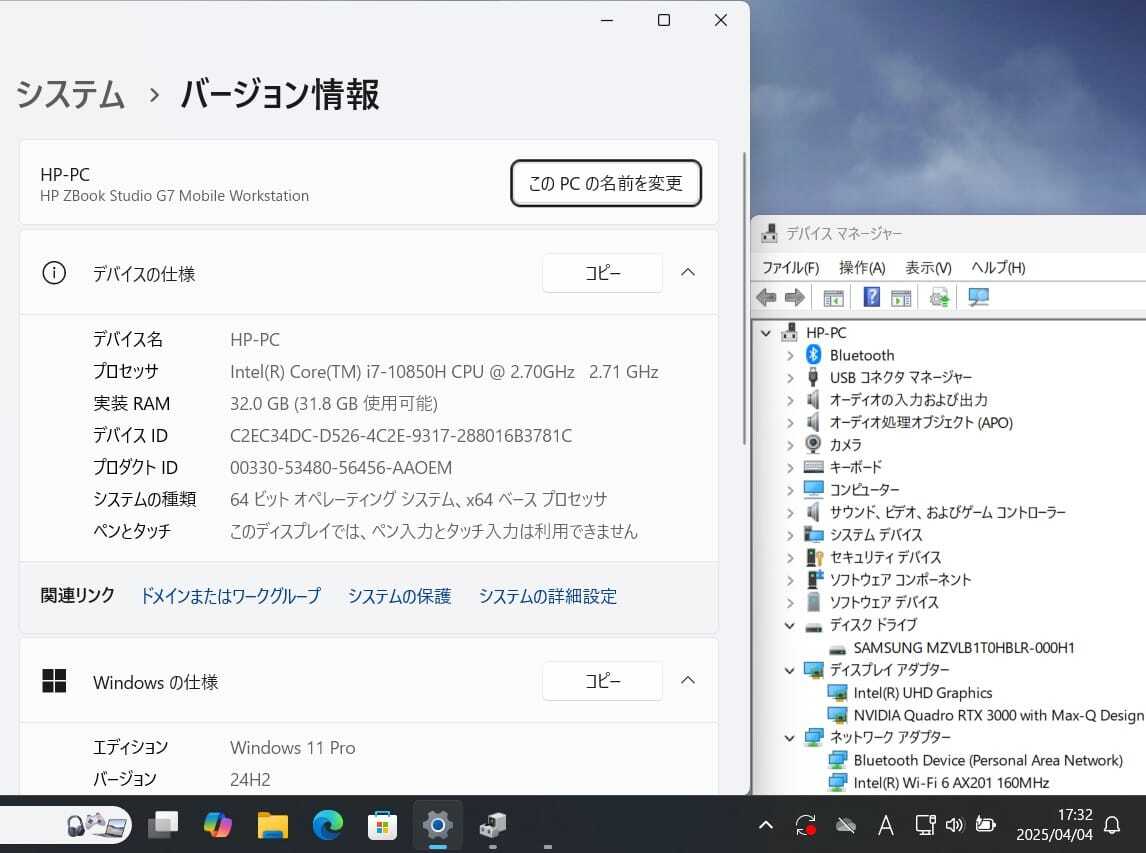Open ドメインまたはワークグループ link

click(230, 596)
